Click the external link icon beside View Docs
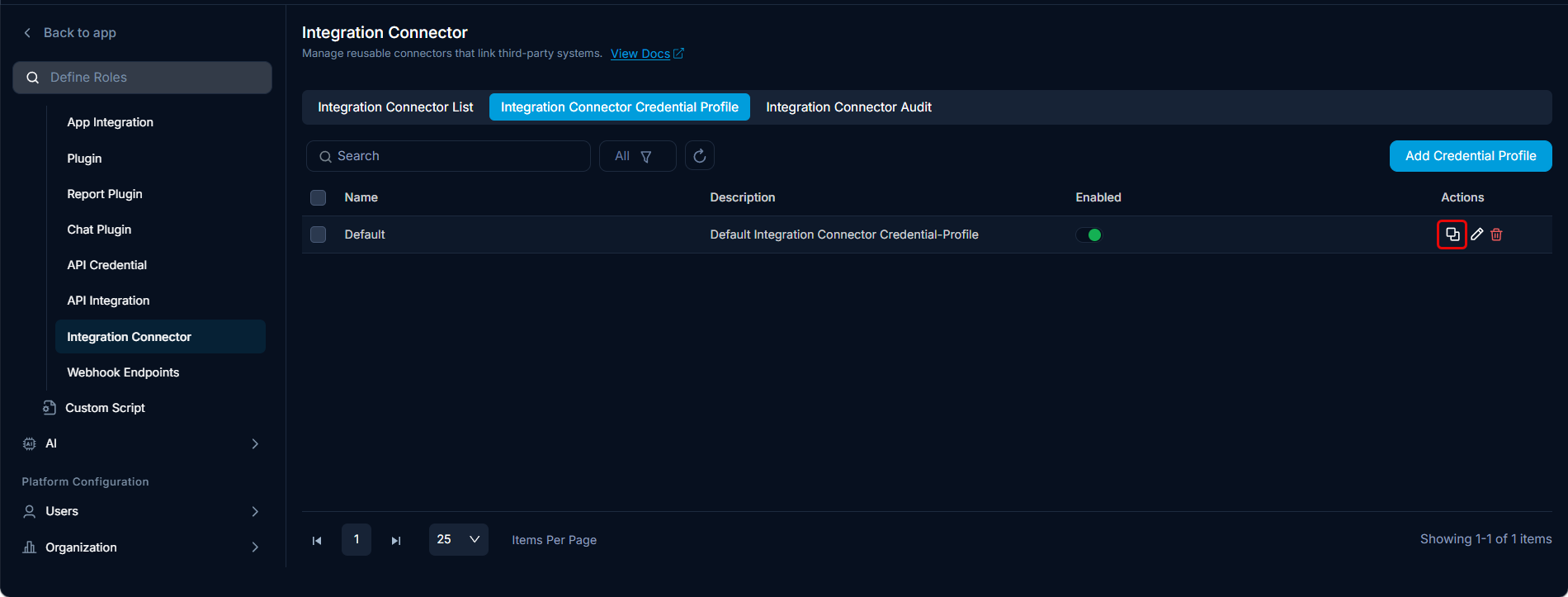This screenshot has width=1568, height=597. (679, 54)
